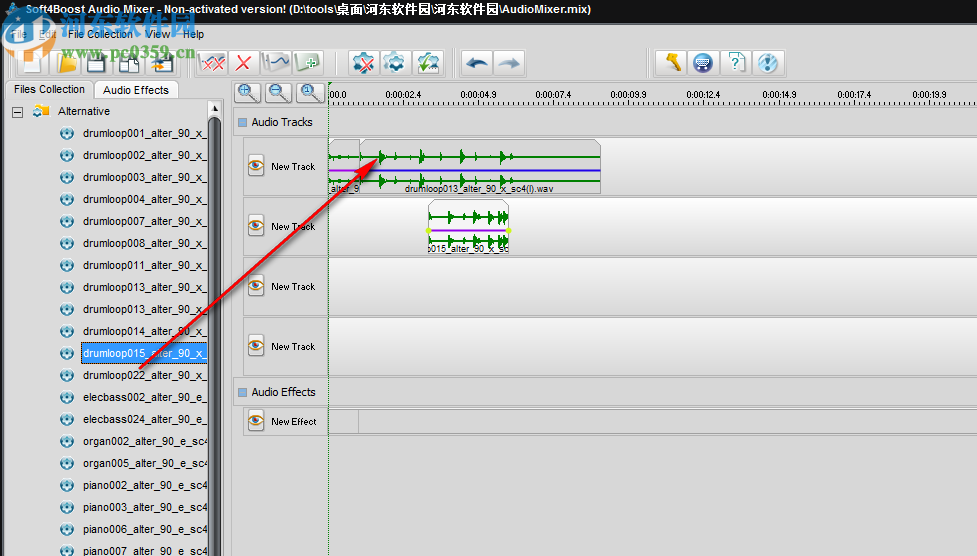This screenshot has width=977, height=556.
Task: Toggle eye icon of New Effect row
Action: point(256,421)
